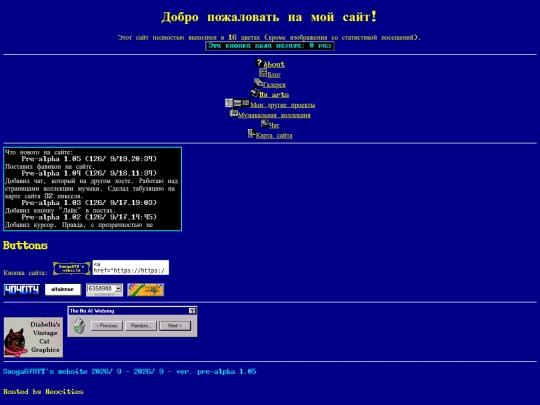Click the white altairnae badge button
The image size is (540, 405).
(63, 290)
